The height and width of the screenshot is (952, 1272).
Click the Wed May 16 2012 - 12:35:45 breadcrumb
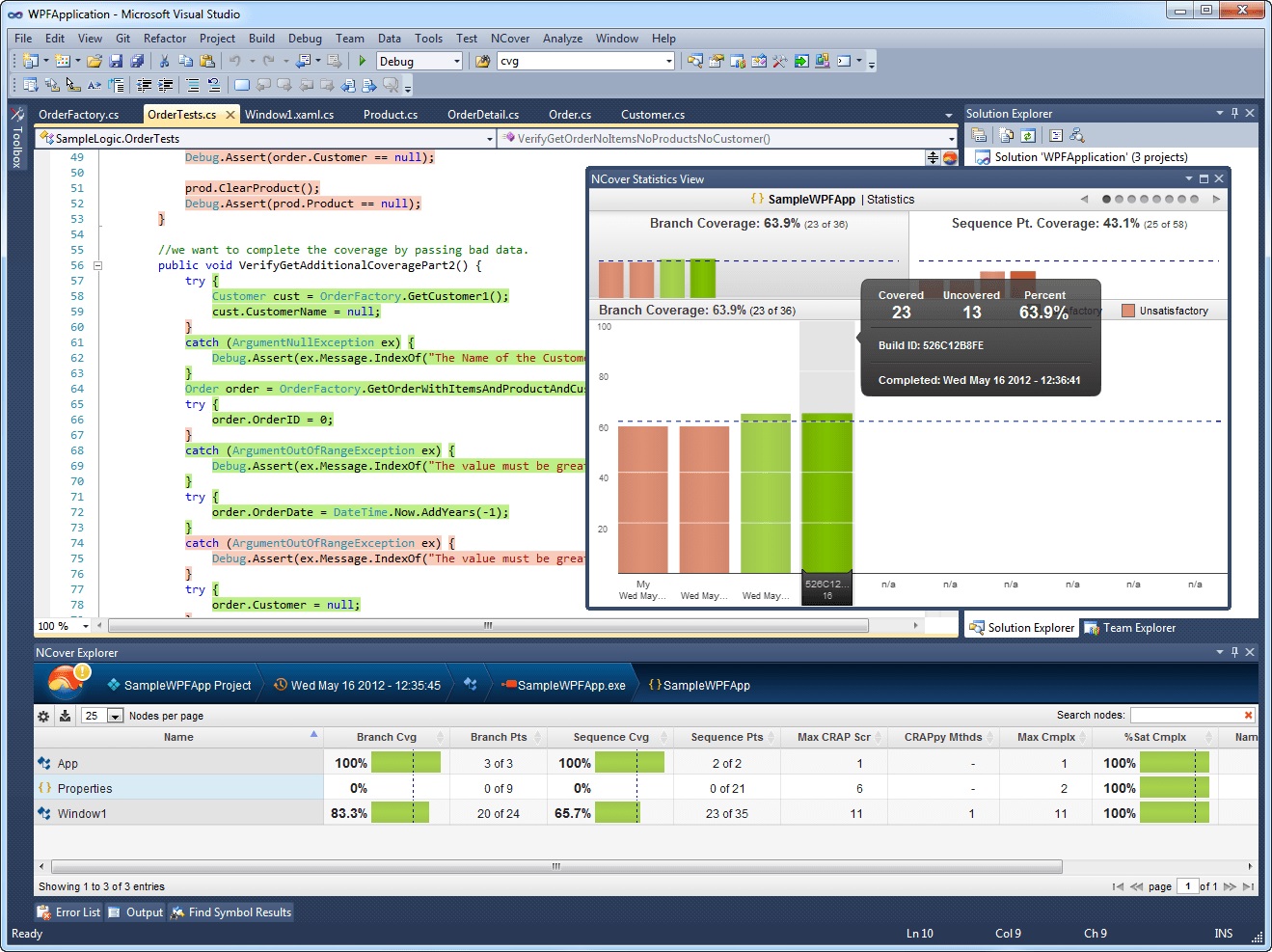(x=357, y=685)
